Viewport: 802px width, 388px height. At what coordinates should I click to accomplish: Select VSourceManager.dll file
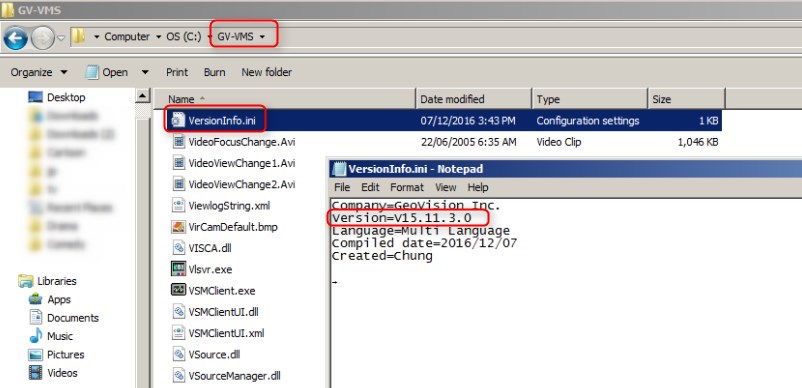[x=234, y=376]
